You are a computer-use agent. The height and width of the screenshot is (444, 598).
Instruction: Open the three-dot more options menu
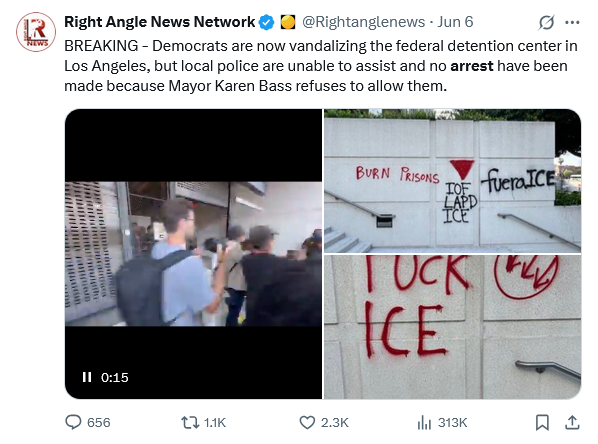coord(572,23)
